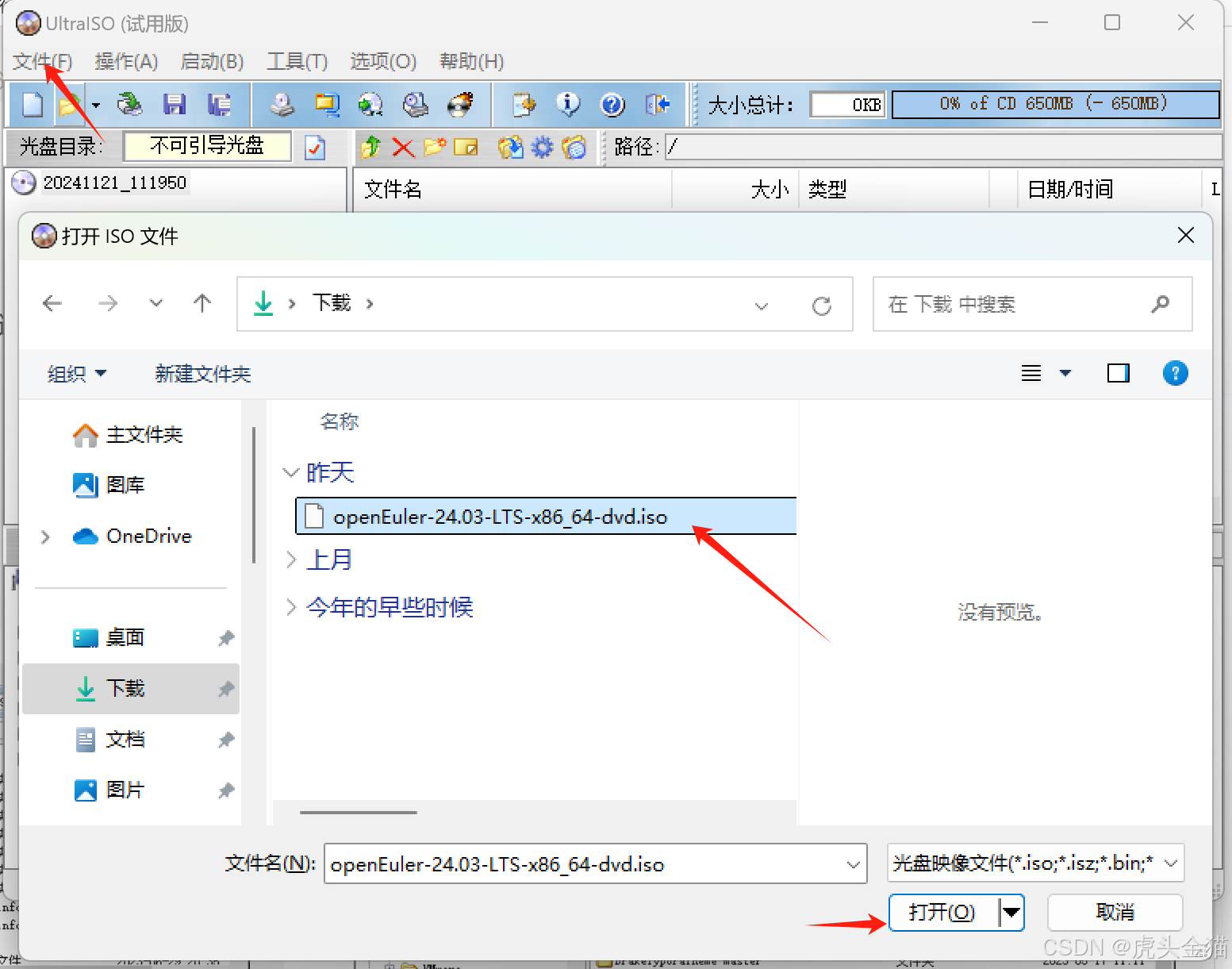The image size is (1232, 969).
Task: Click the gear settings icon in disc toolbar
Action: 542,147
